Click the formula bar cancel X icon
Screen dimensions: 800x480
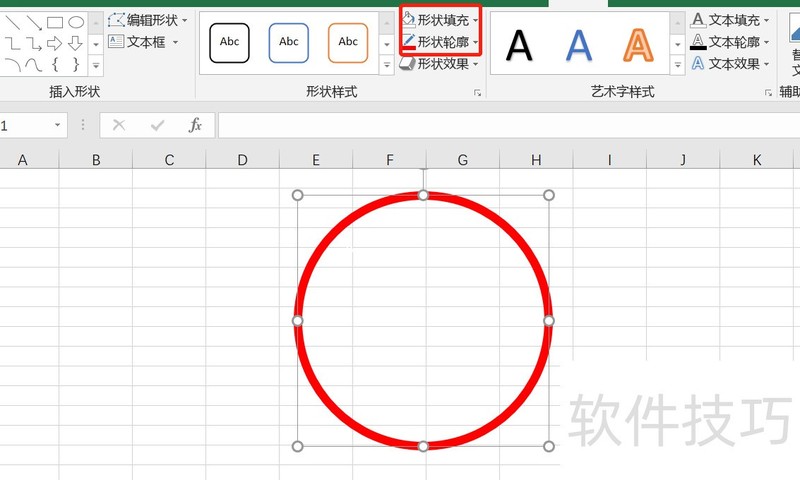(x=119, y=125)
